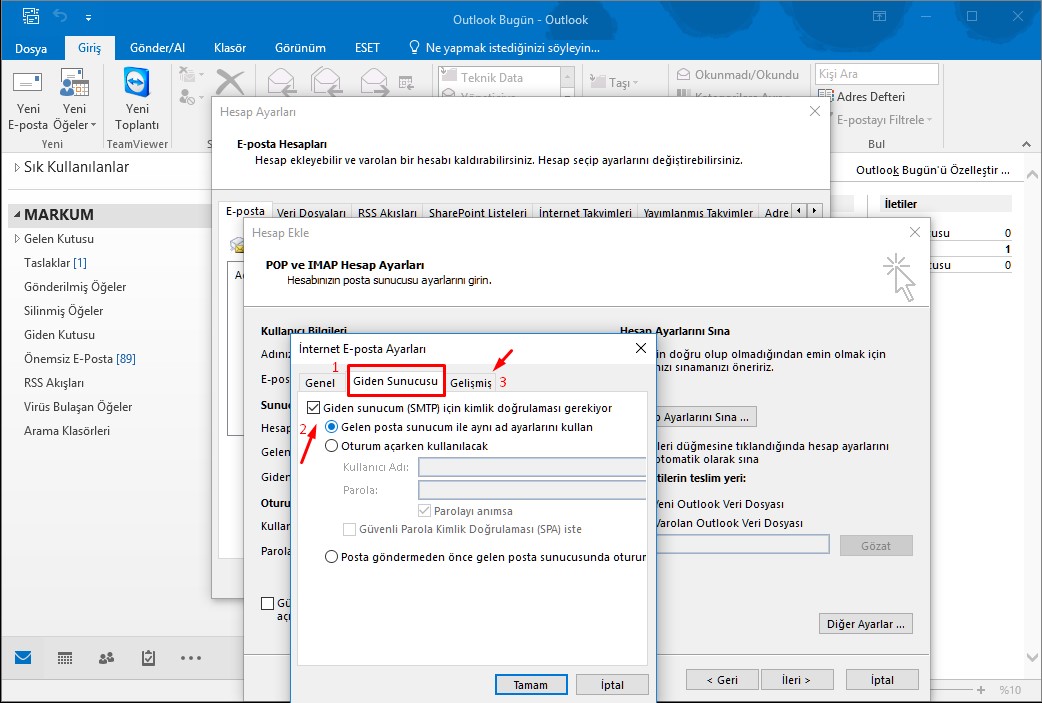
Task: Select the Giden Sunucusu tab
Action: (x=395, y=381)
